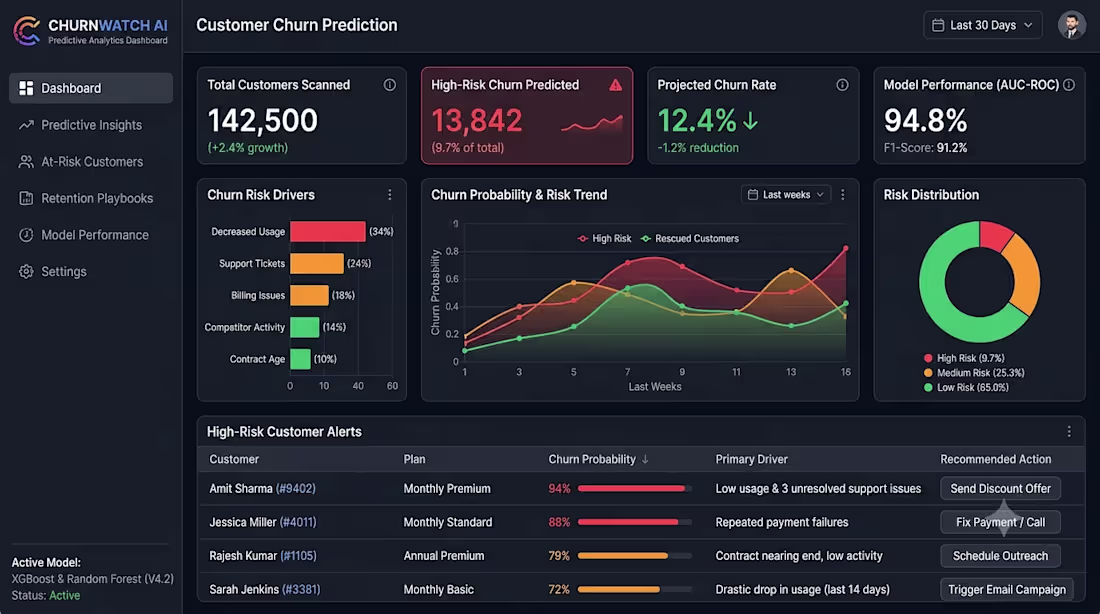The image size is (1100, 614).
Task: Click the green Competitor Activity bar
Action: 304,327
